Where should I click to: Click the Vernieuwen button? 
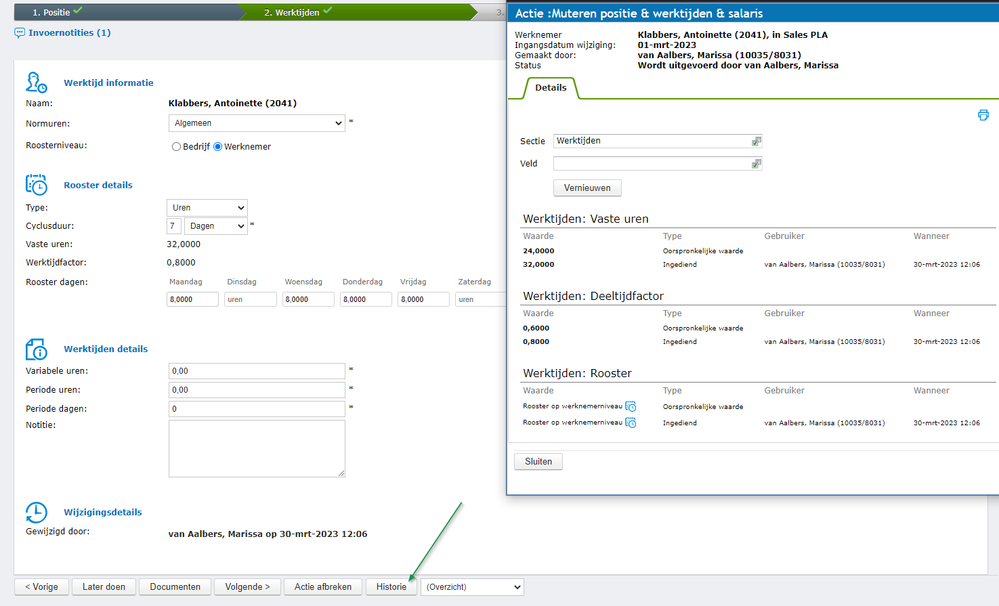587,188
